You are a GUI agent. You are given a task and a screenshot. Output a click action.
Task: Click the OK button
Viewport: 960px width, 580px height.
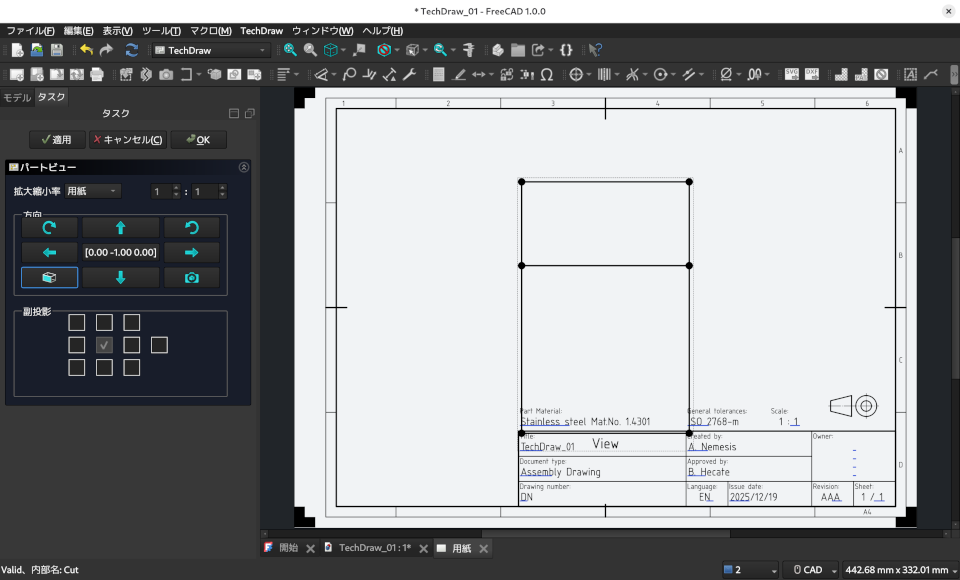(x=198, y=139)
